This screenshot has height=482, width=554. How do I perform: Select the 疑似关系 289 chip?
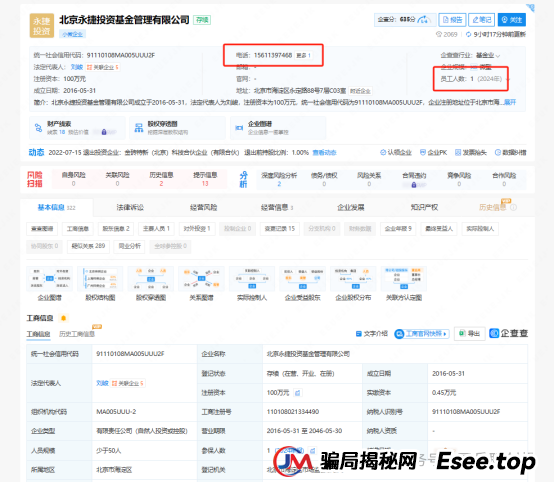click(x=88, y=246)
